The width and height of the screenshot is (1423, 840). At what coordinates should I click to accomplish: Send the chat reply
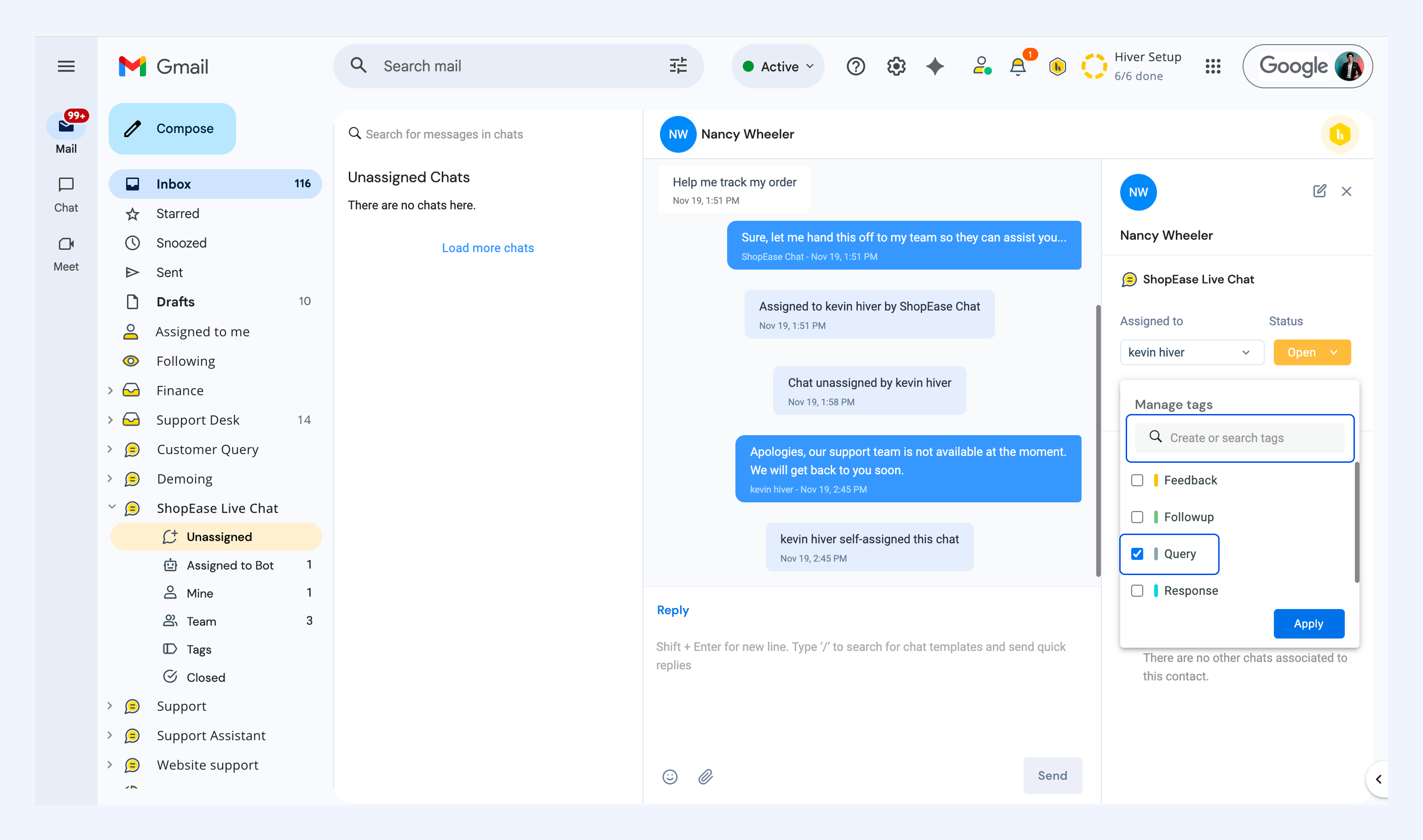pos(1052,776)
